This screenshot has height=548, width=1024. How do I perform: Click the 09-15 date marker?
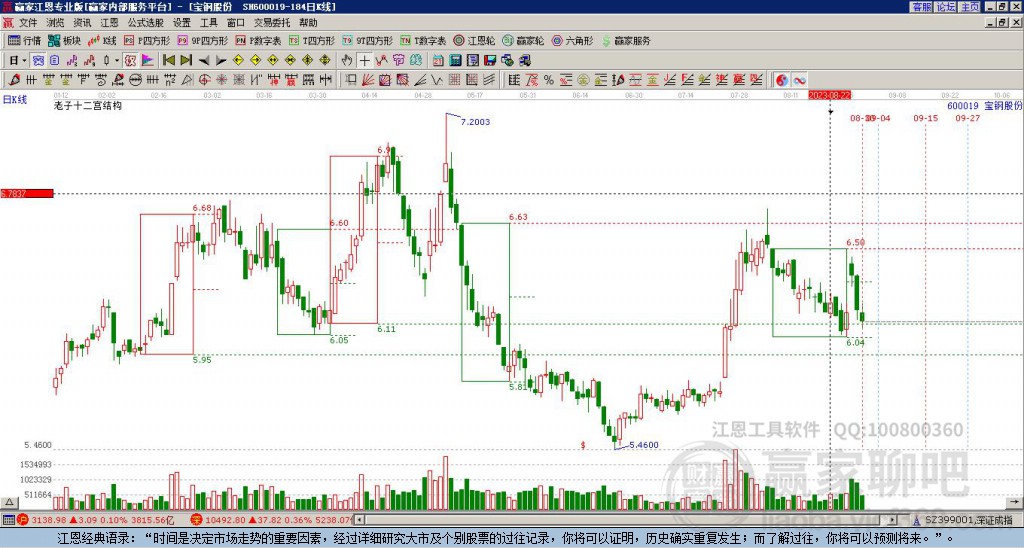pyautogui.click(x=925, y=118)
